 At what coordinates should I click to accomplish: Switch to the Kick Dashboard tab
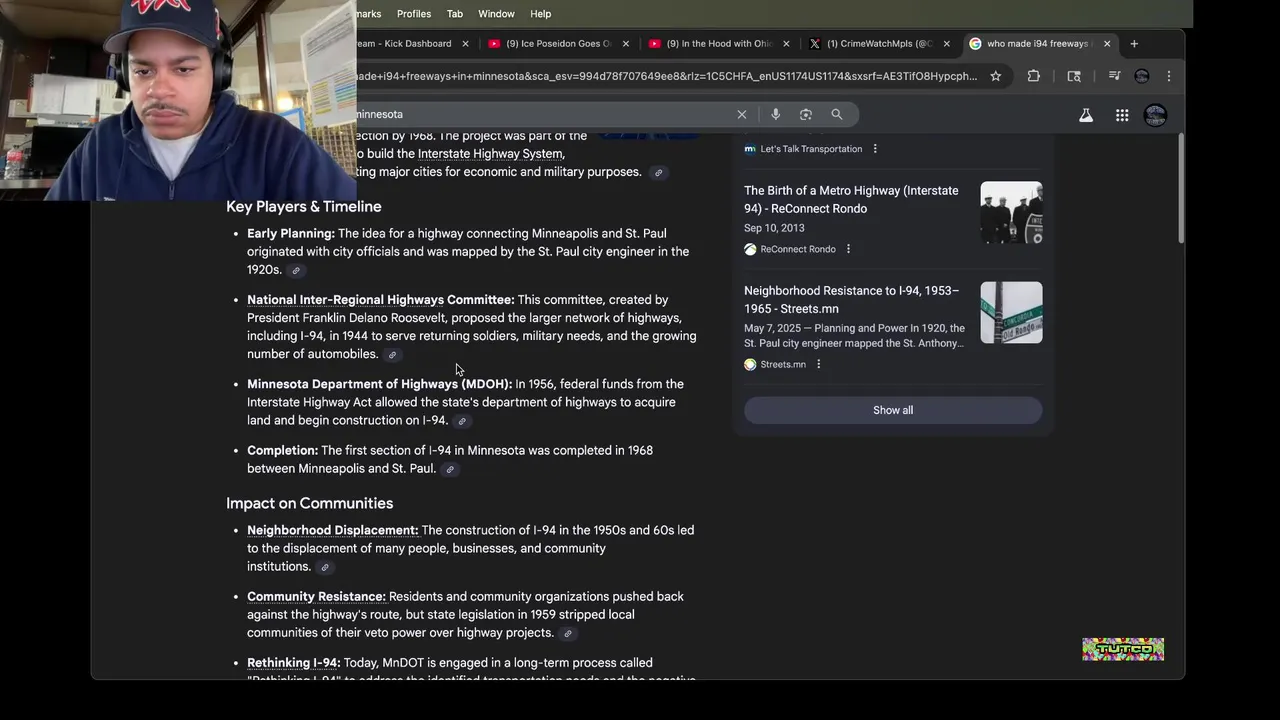(x=405, y=44)
